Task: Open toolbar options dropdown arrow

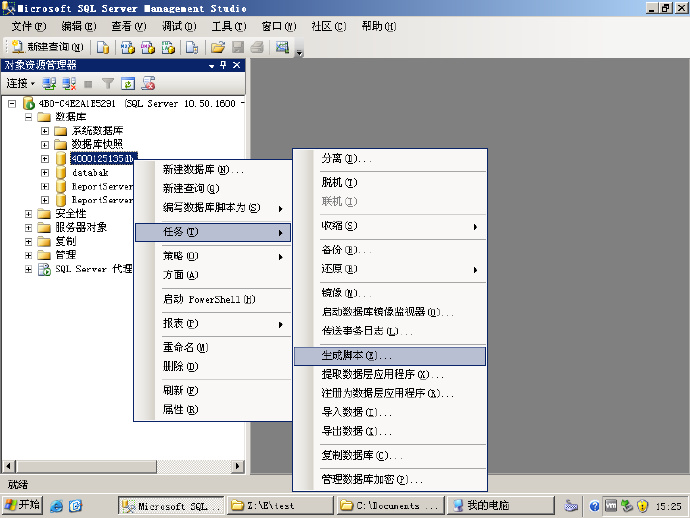Action: pyautogui.click(x=300, y=52)
